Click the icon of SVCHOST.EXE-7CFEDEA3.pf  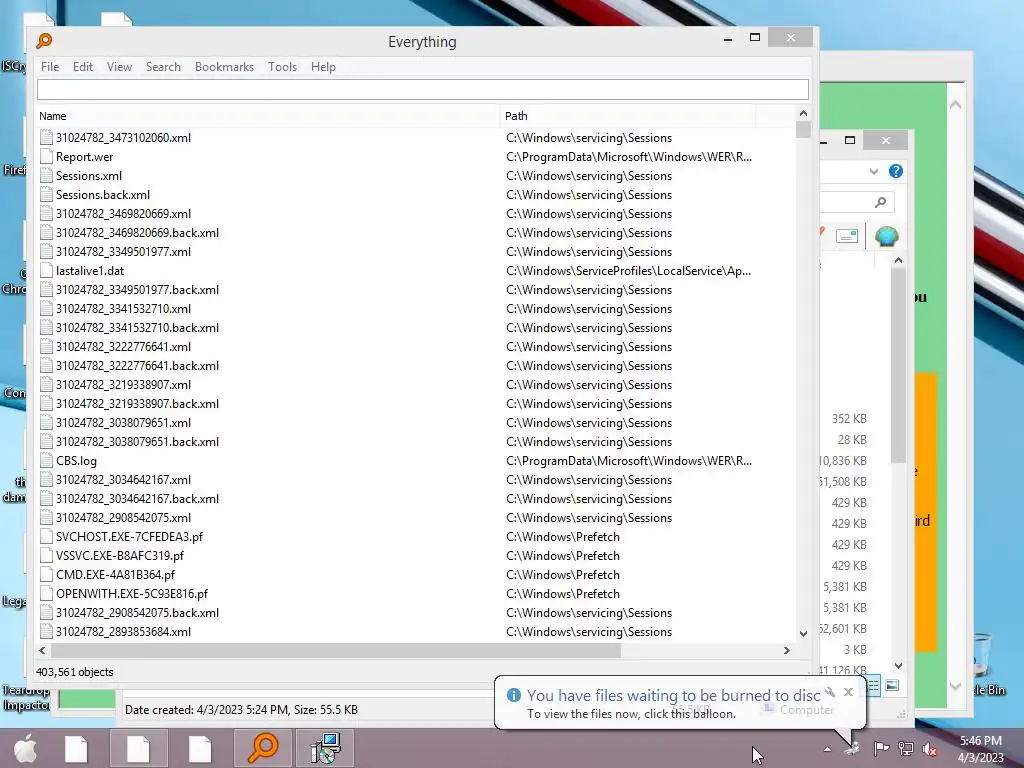pos(46,537)
